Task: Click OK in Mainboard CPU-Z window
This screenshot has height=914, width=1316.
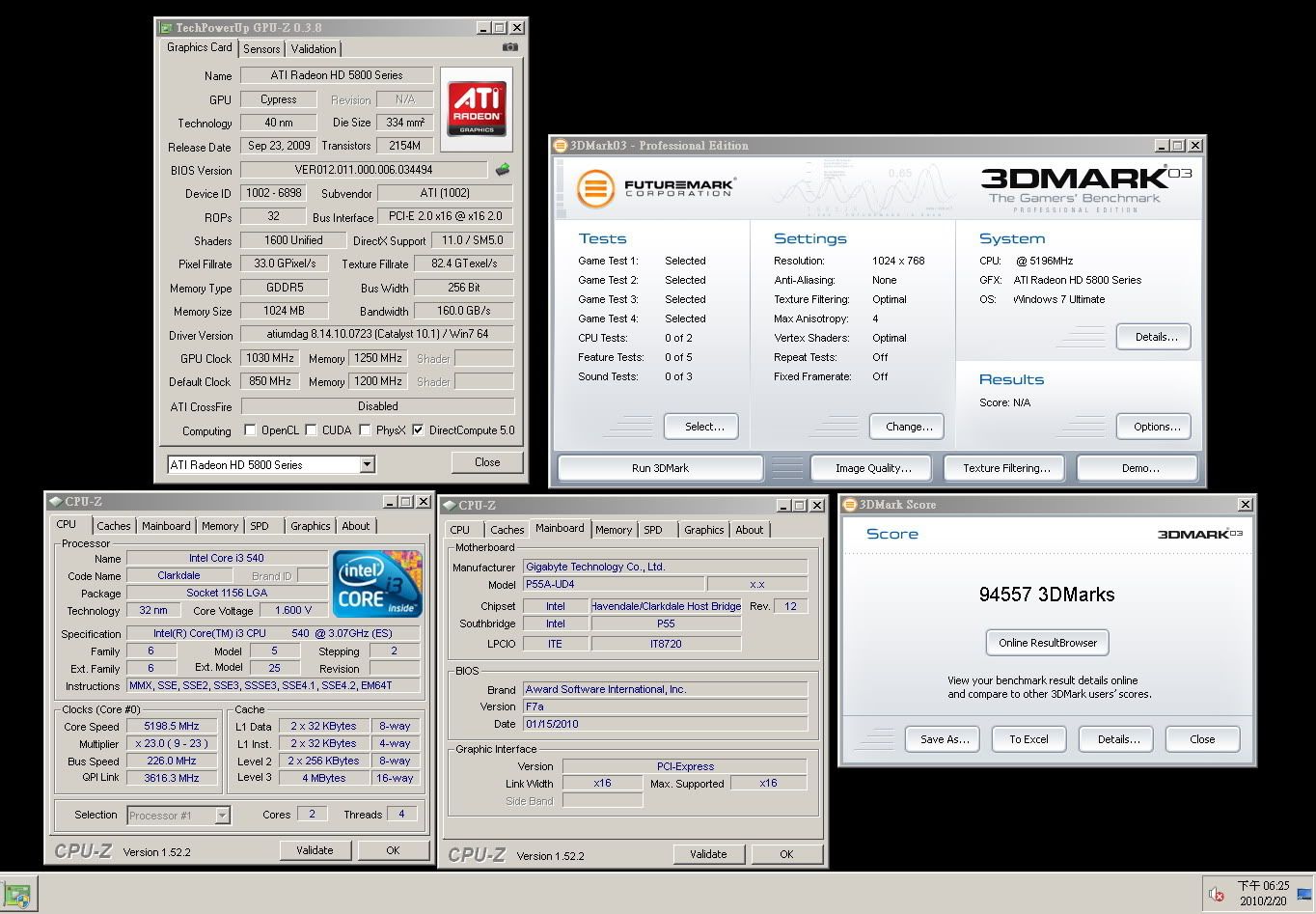Action: point(786,854)
